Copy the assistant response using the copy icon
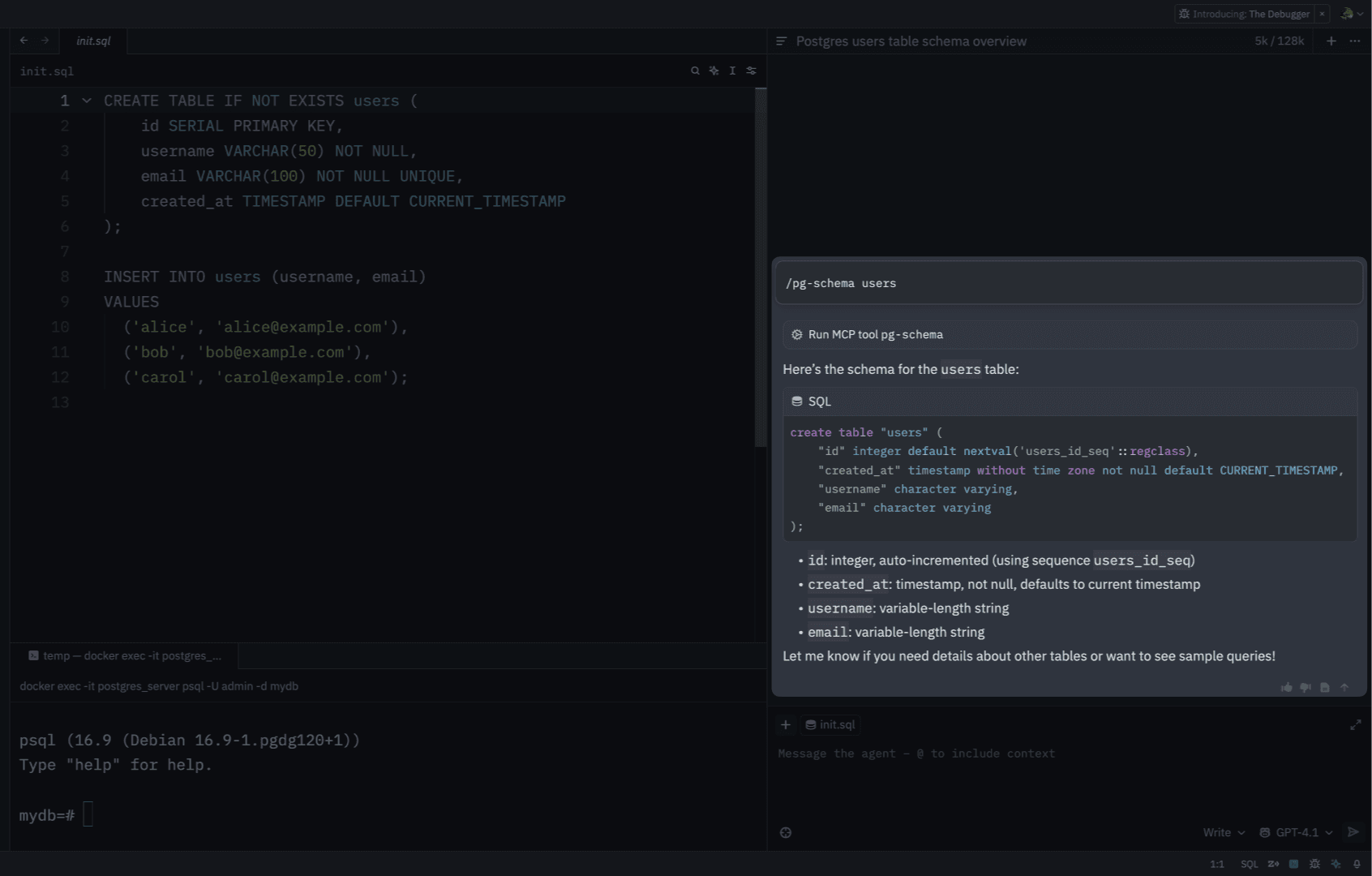This screenshot has height=876, width=1372. tap(1325, 687)
